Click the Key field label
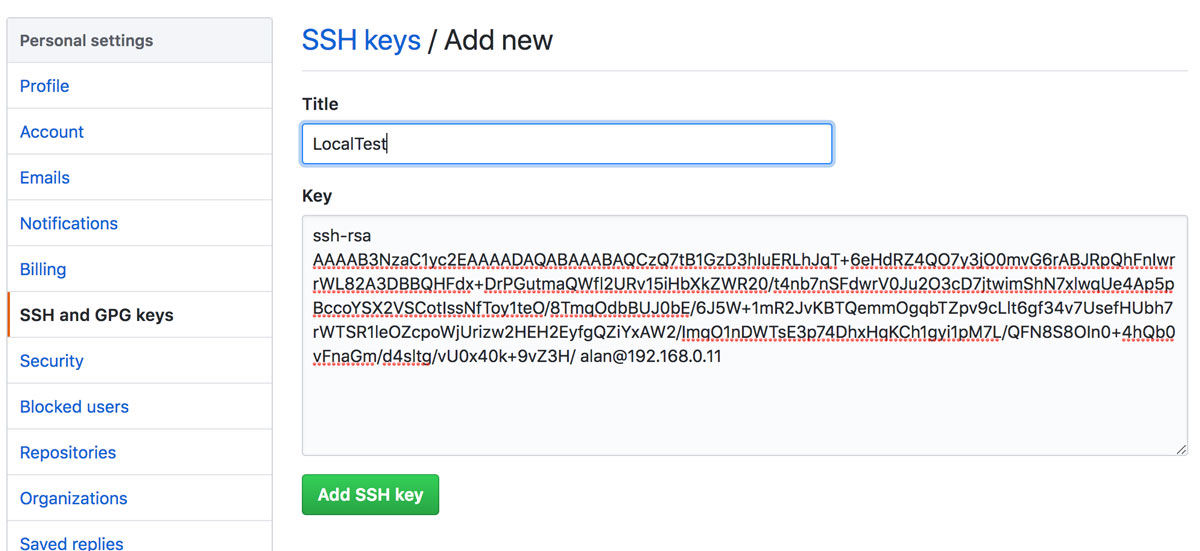 click(317, 196)
